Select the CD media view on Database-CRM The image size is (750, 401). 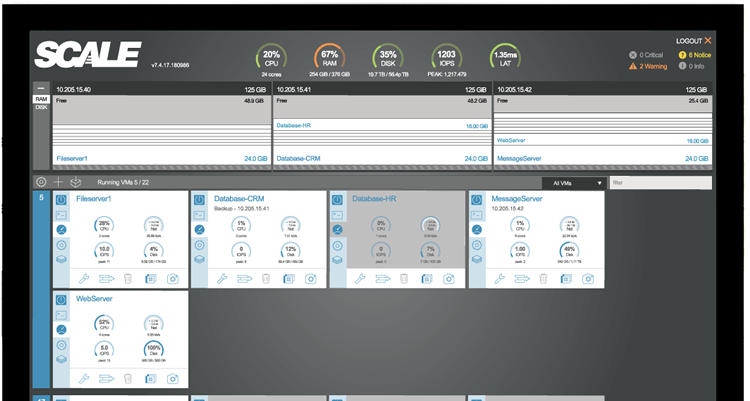(x=199, y=245)
